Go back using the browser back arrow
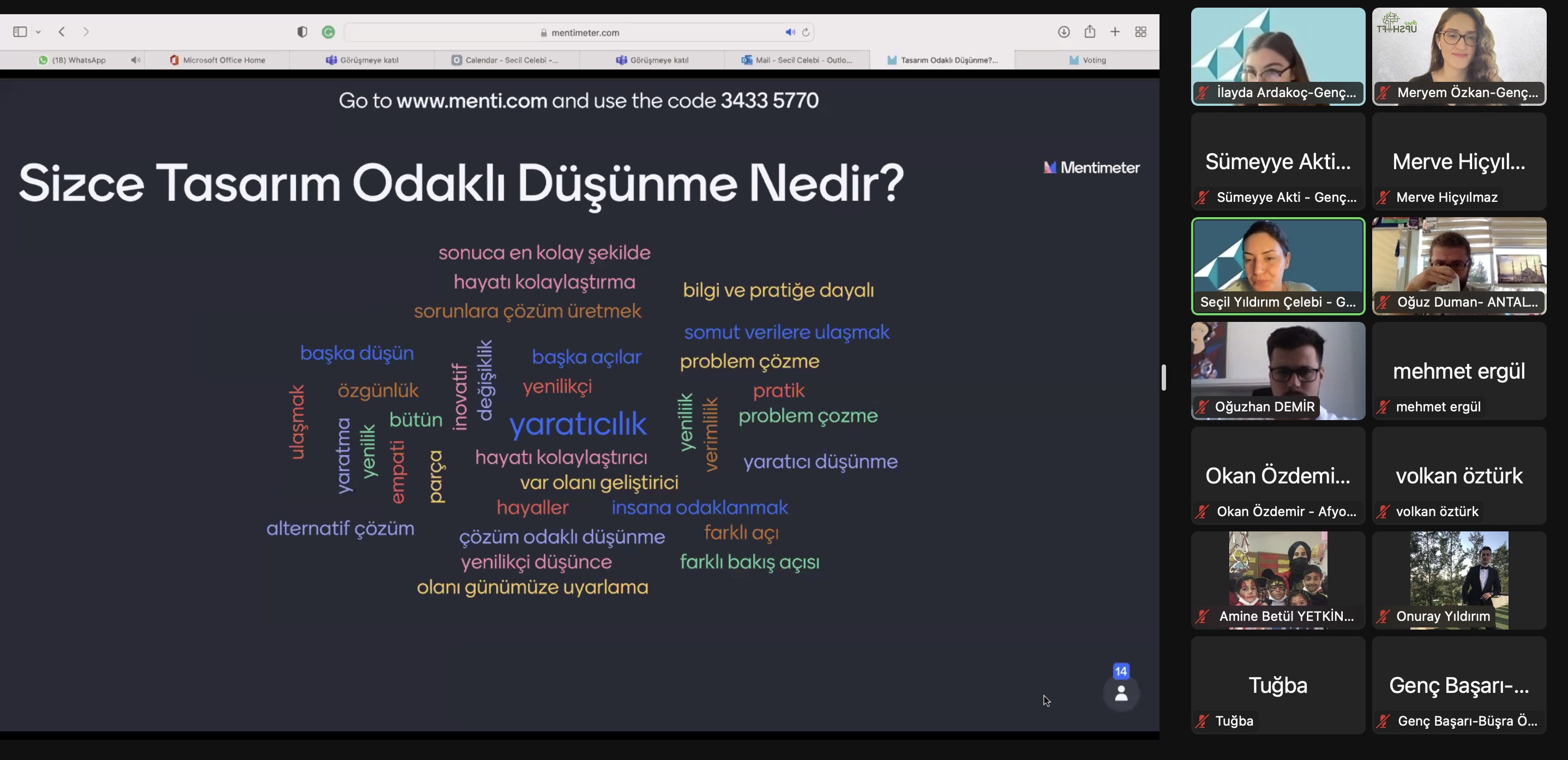 click(62, 32)
